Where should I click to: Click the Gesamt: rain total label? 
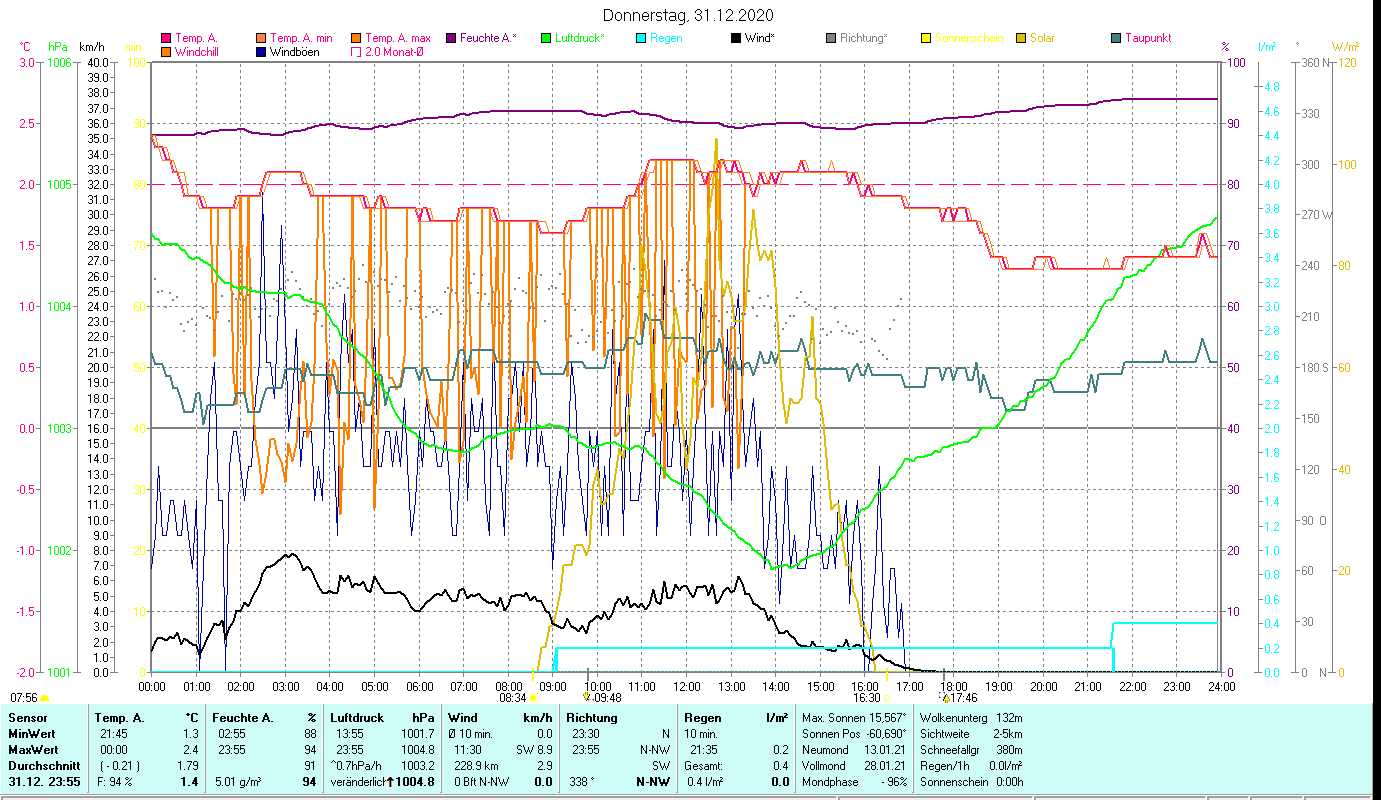(x=703, y=766)
